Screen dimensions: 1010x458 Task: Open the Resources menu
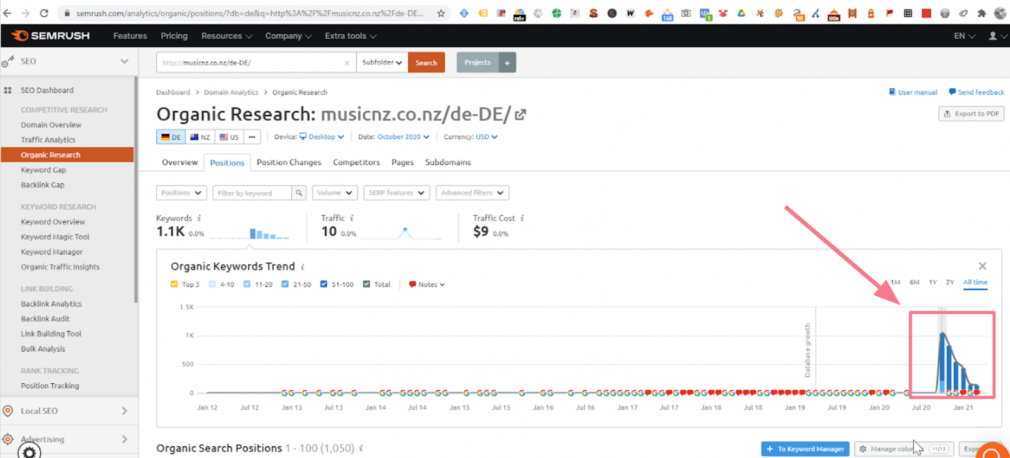pos(227,36)
